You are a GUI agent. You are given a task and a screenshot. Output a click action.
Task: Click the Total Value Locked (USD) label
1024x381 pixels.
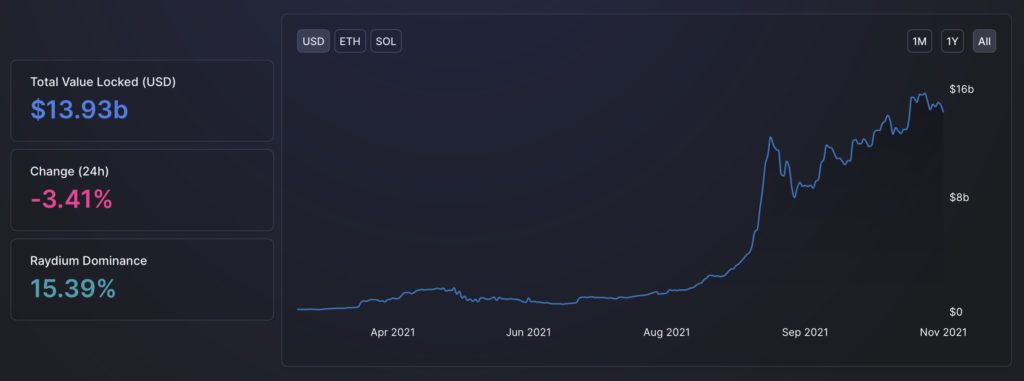(x=103, y=82)
